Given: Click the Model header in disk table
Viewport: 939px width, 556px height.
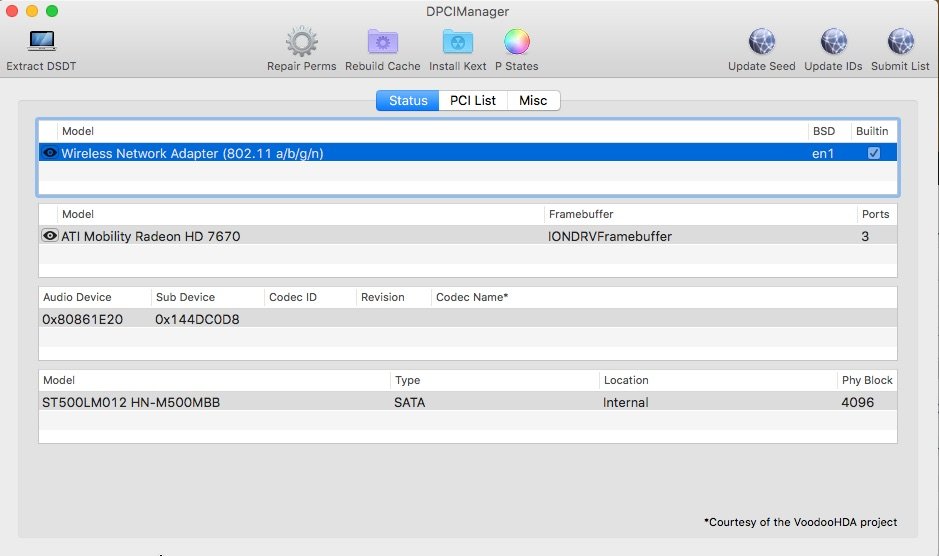Looking at the screenshot, I should (59, 380).
